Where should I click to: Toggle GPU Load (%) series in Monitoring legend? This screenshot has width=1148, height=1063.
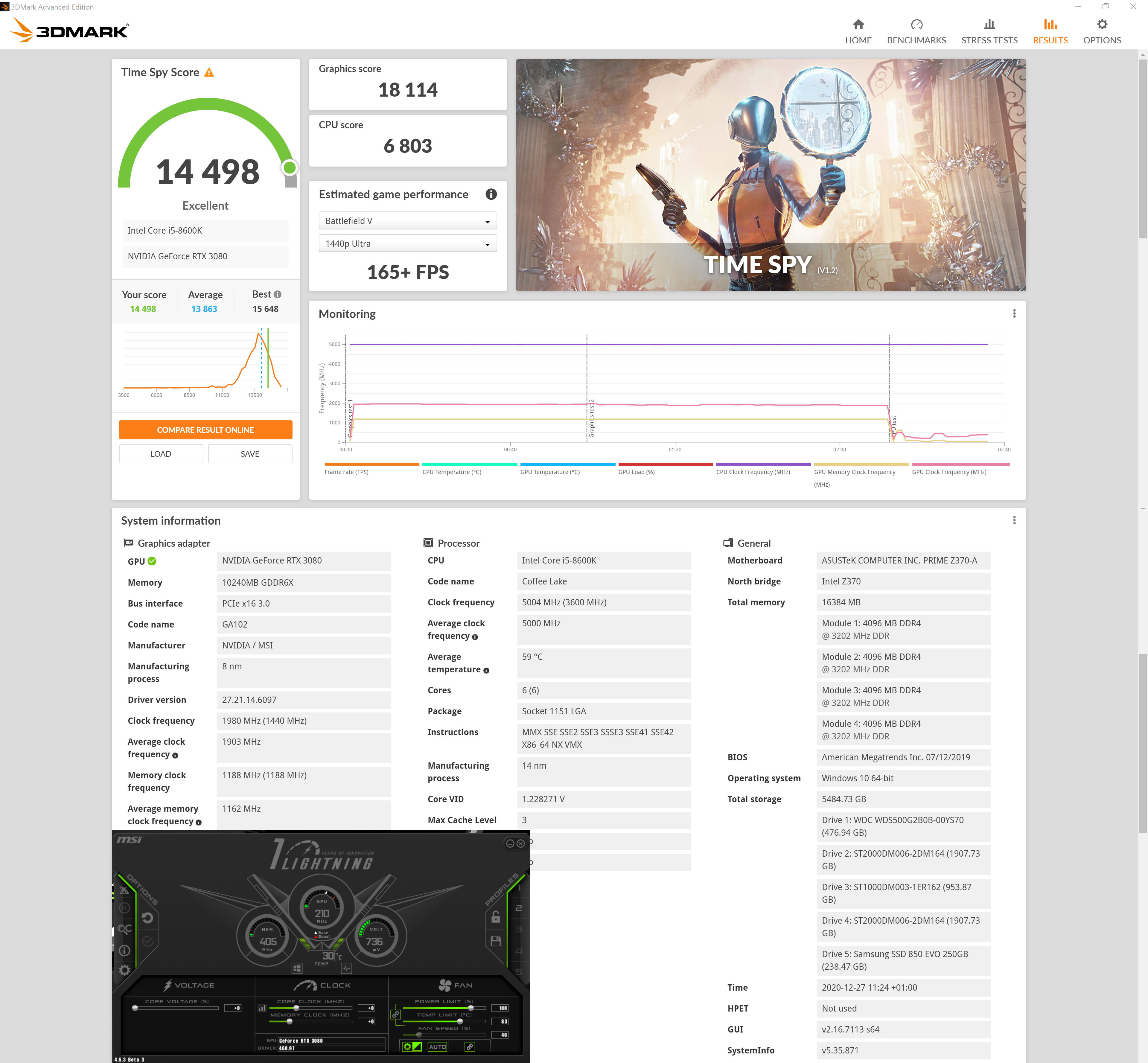tap(665, 468)
